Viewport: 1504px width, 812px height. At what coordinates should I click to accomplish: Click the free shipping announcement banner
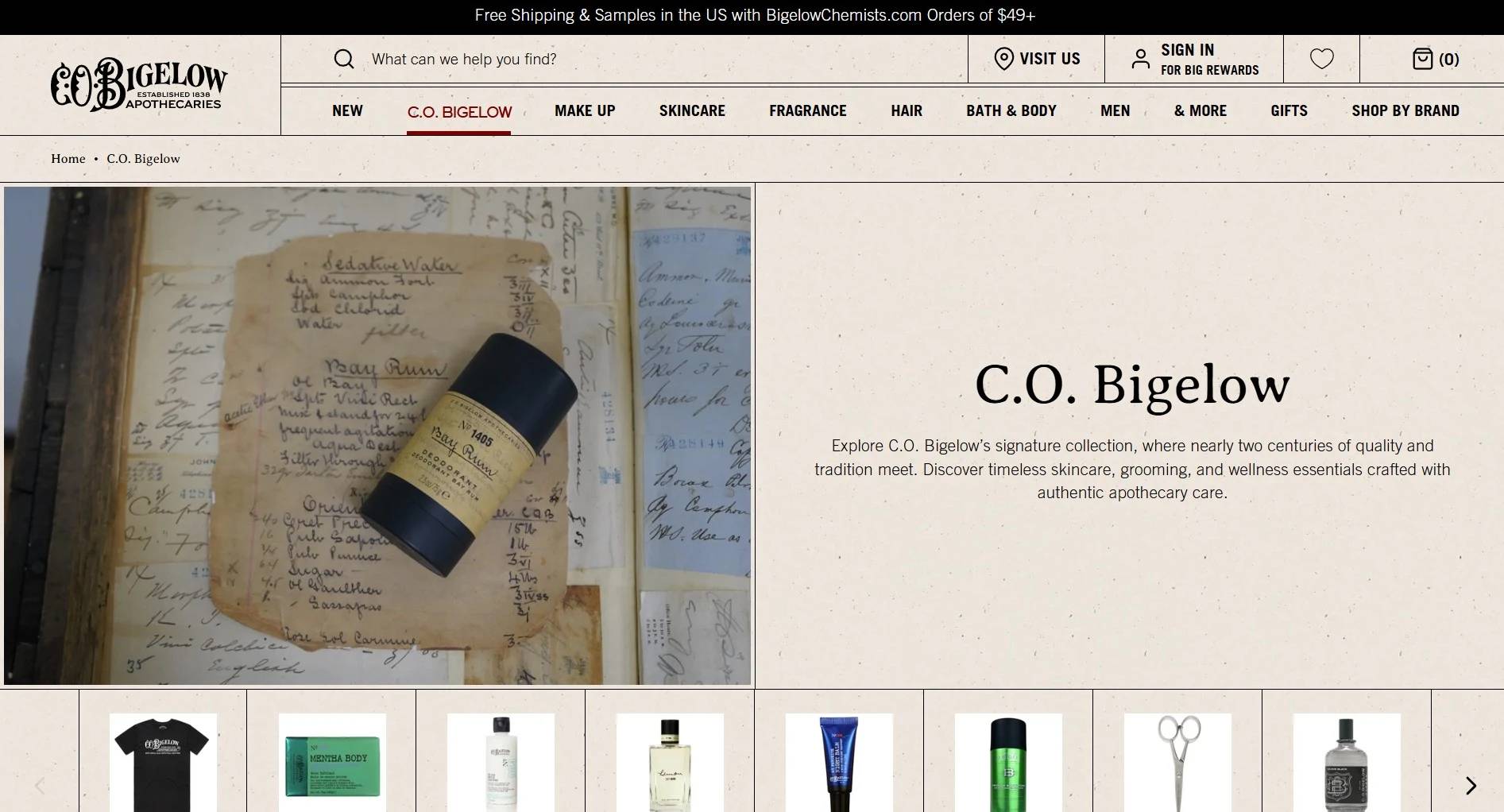coord(755,16)
